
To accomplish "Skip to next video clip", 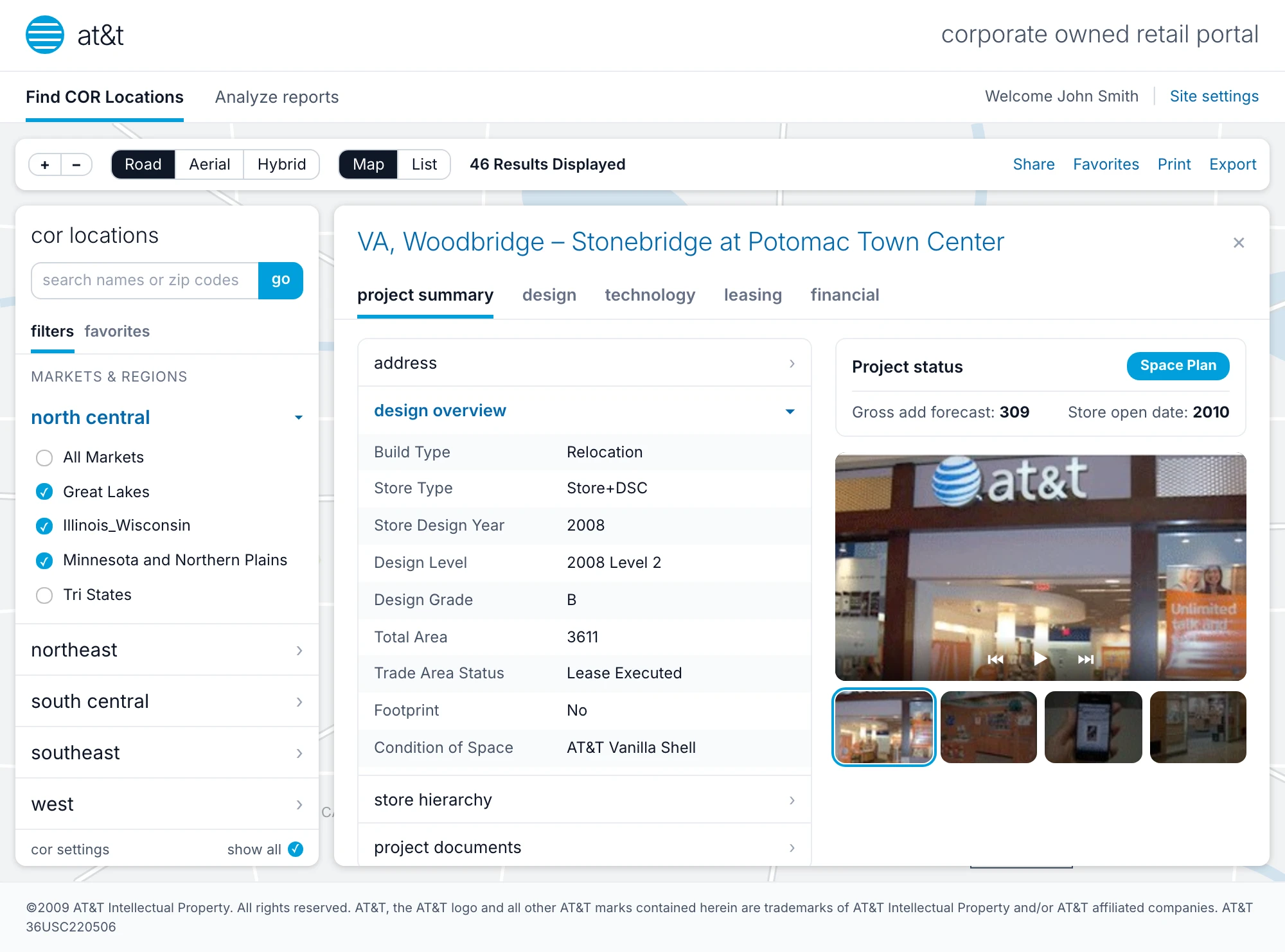I will pyautogui.click(x=1086, y=659).
